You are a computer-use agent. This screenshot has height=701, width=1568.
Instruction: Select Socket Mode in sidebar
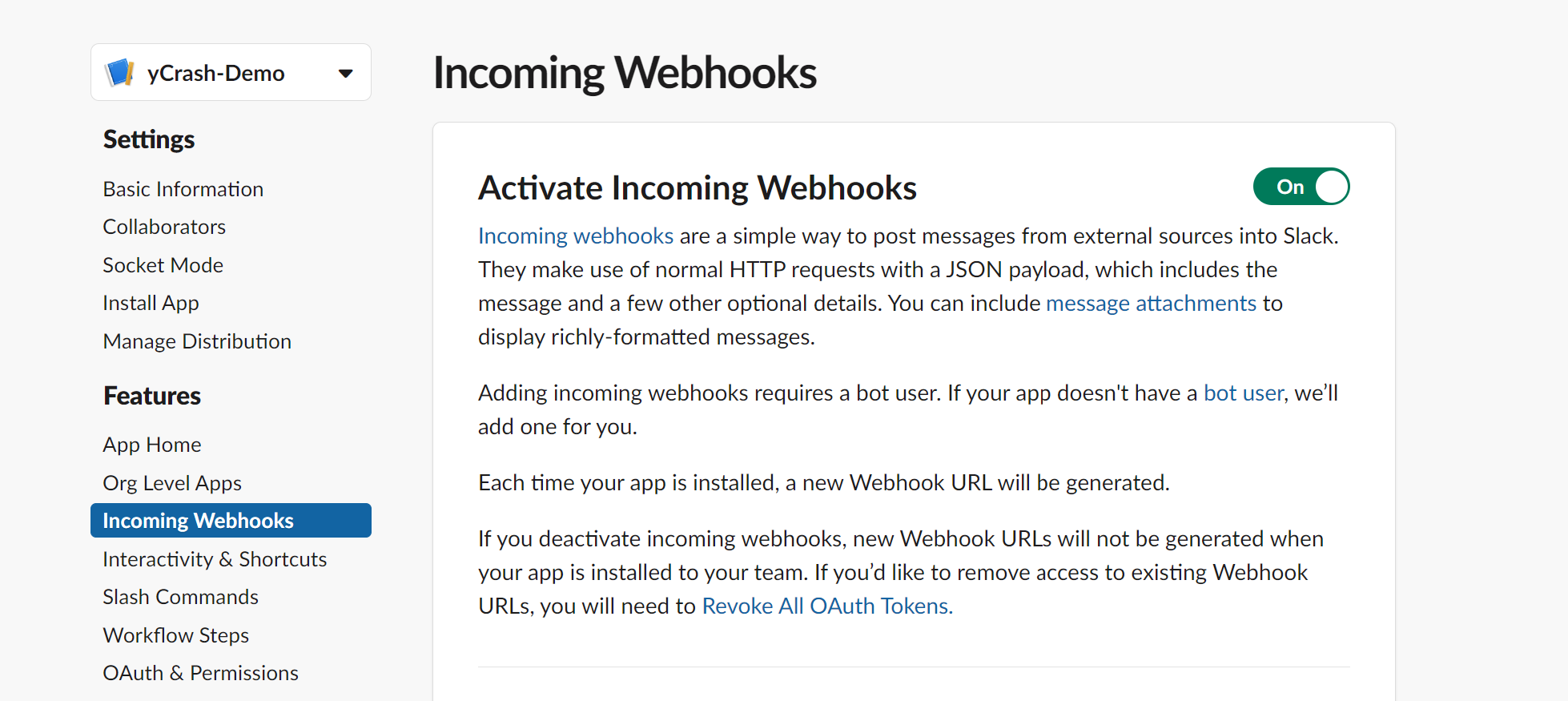coord(163,265)
